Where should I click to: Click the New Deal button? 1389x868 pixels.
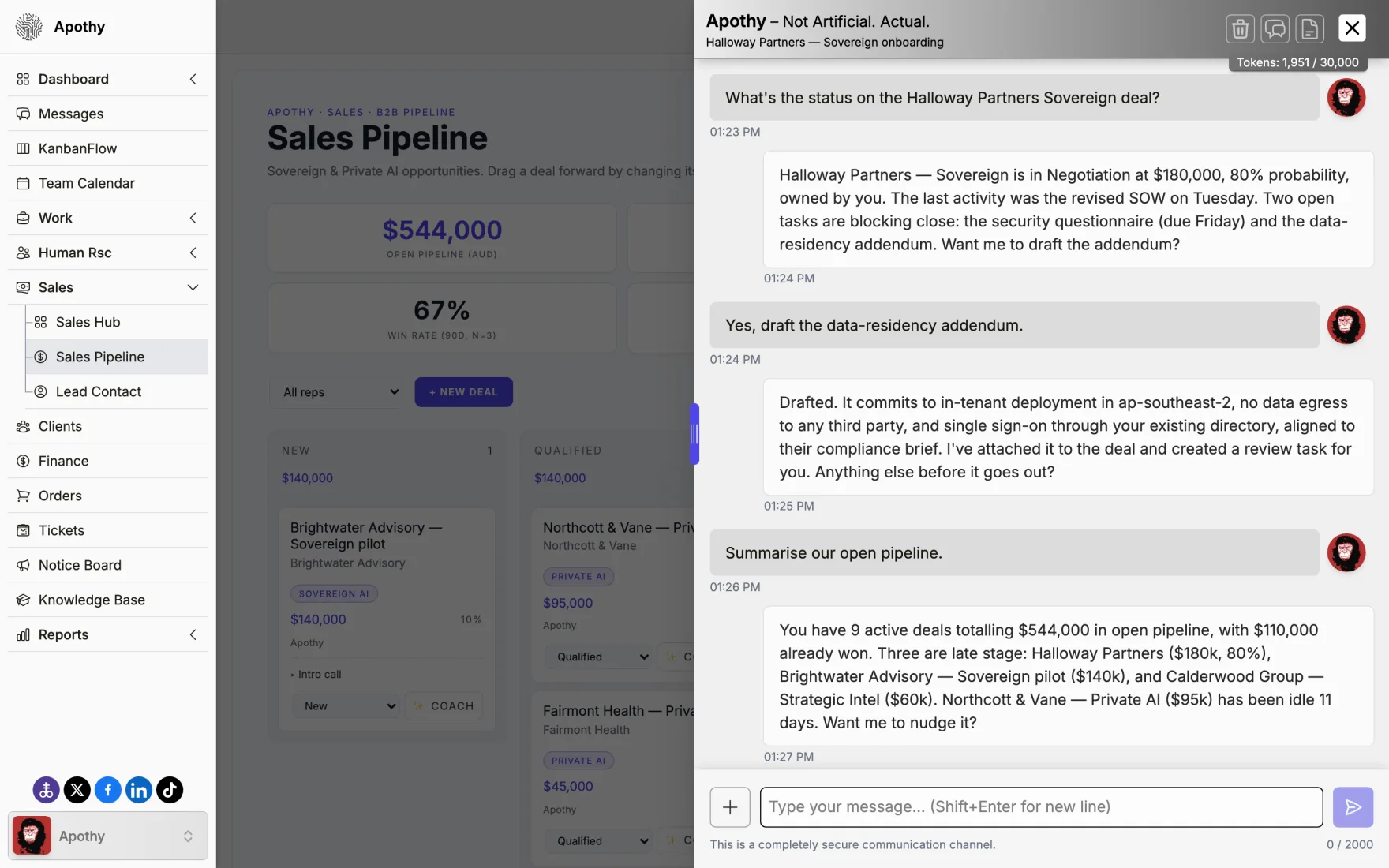[x=463, y=392]
